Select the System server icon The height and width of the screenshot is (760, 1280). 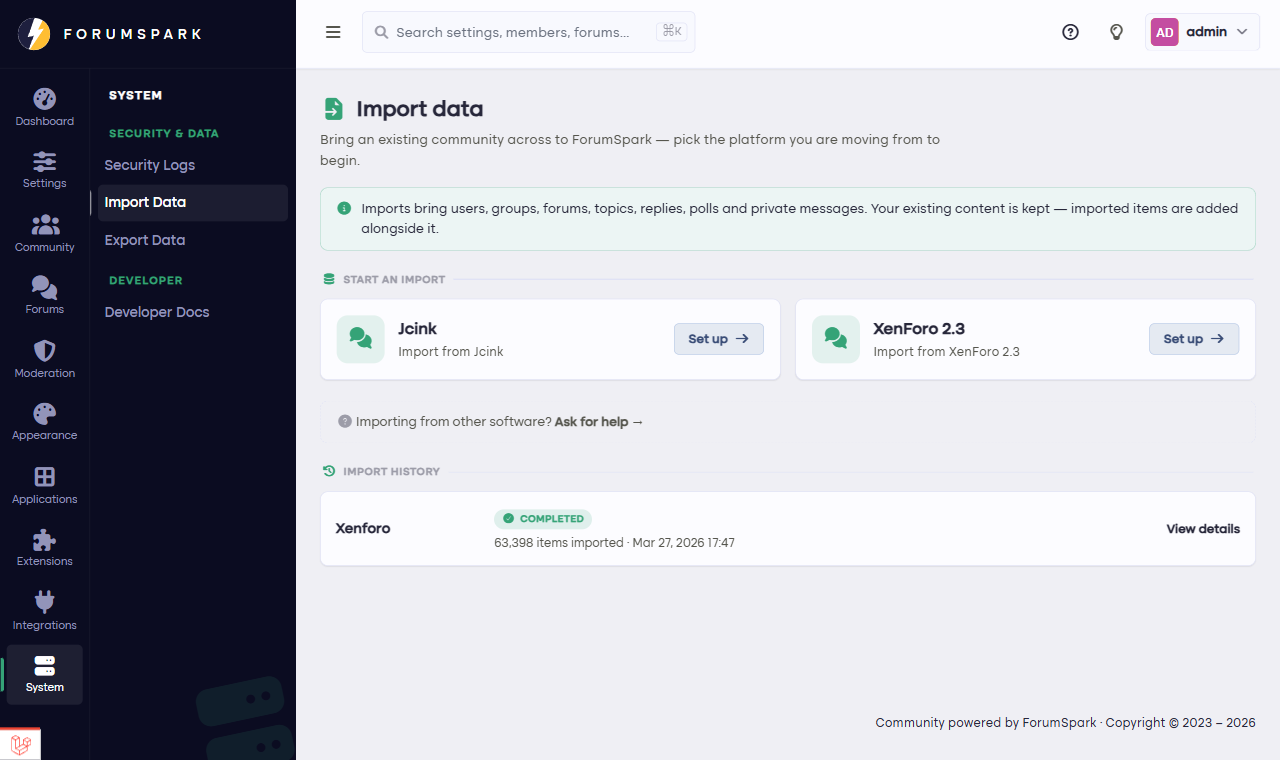(44, 666)
